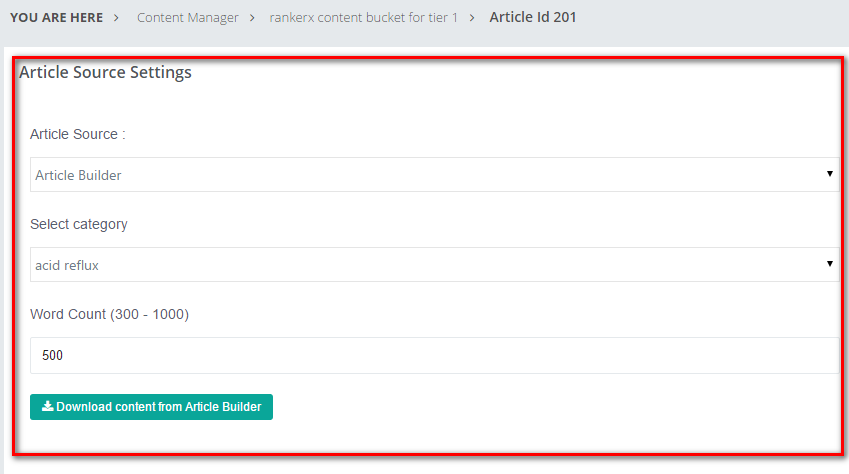Open the Select category dropdown

pyautogui.click(x=434, y=264)
